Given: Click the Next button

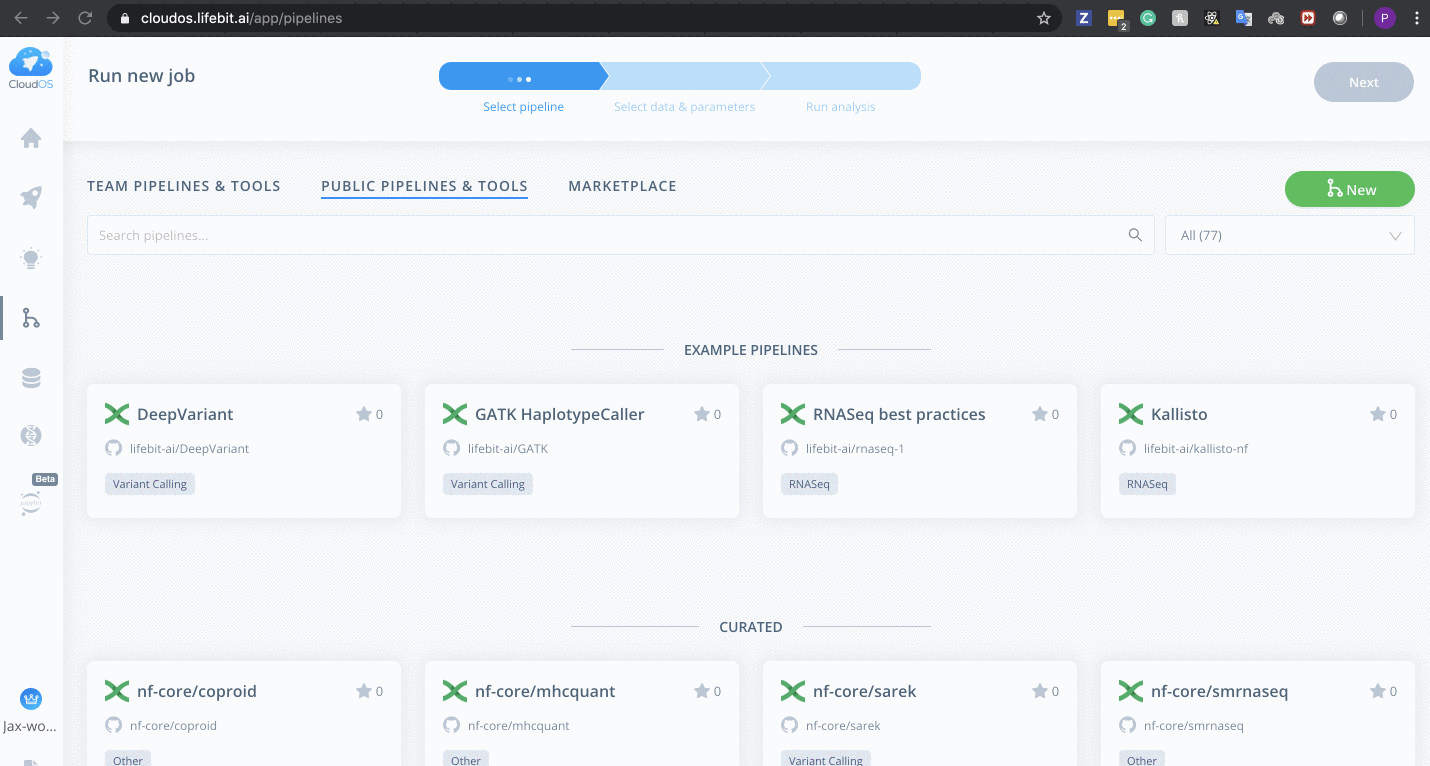Looking at the screenshot, I should click(1364, 82).
